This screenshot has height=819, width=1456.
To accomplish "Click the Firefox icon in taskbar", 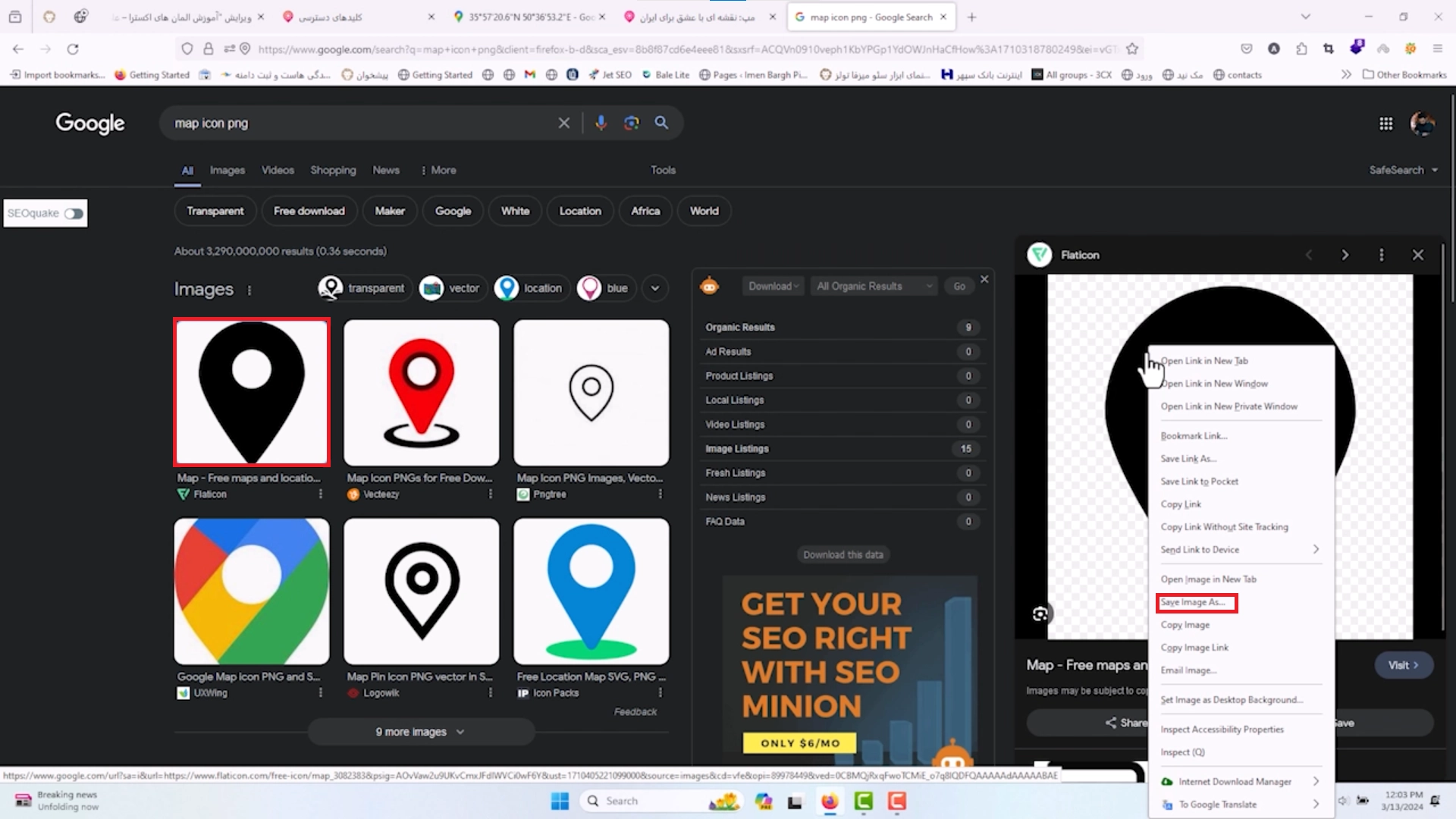I will [x=830, y=801].
